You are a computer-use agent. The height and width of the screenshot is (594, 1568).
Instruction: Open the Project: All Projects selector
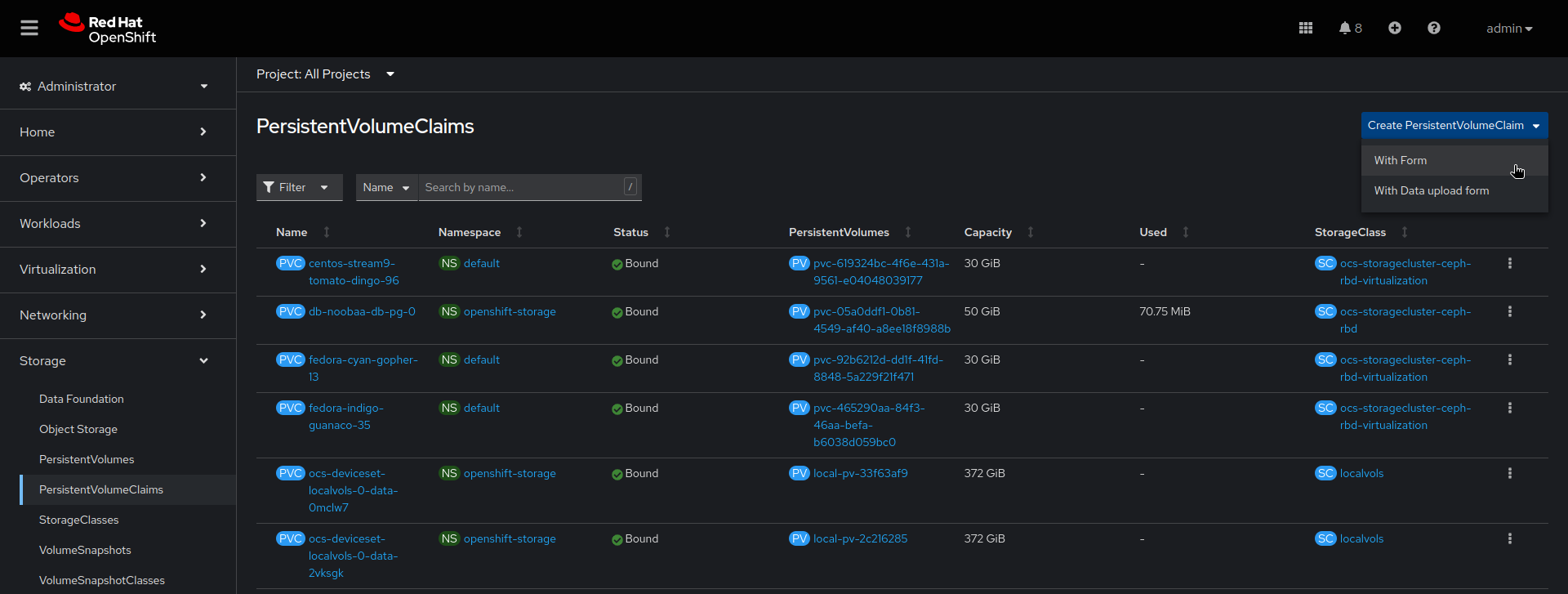pos(325,74)
